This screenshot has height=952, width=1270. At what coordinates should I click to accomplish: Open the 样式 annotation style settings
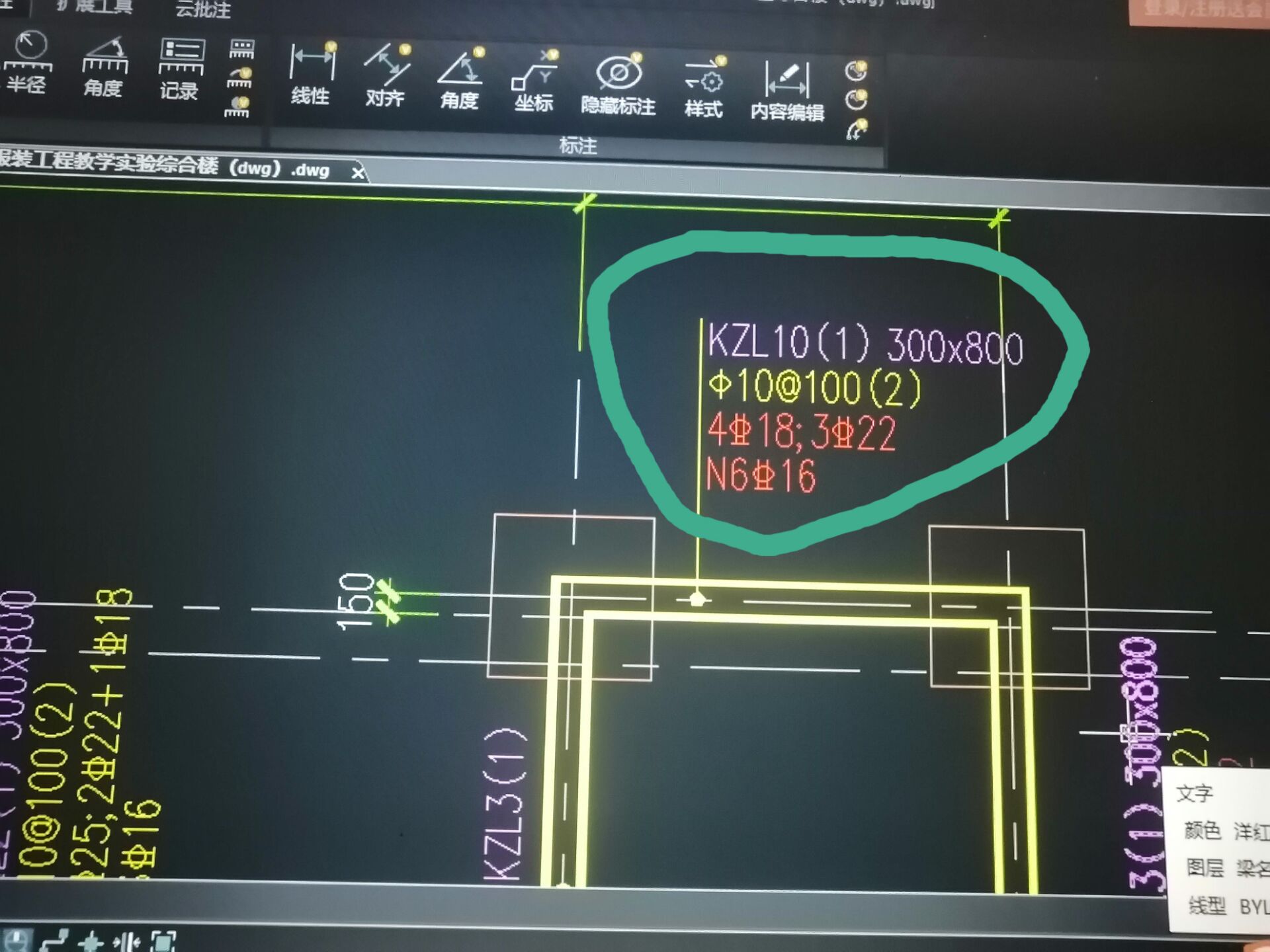point(704,87)
